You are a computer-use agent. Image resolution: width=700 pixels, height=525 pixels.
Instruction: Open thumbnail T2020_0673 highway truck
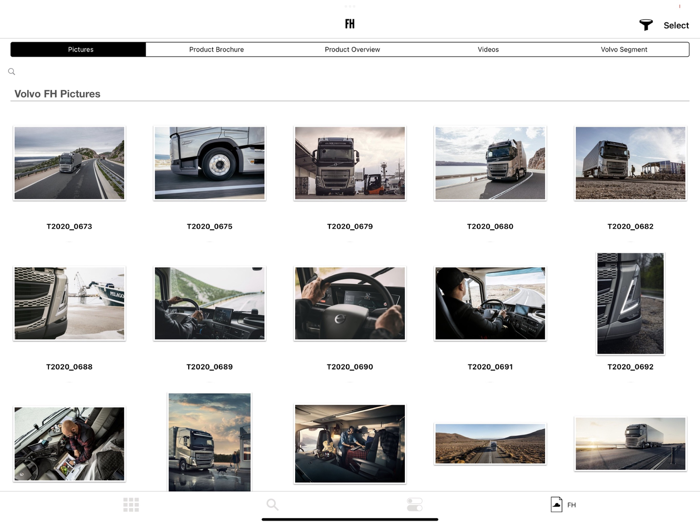[69, 163]
